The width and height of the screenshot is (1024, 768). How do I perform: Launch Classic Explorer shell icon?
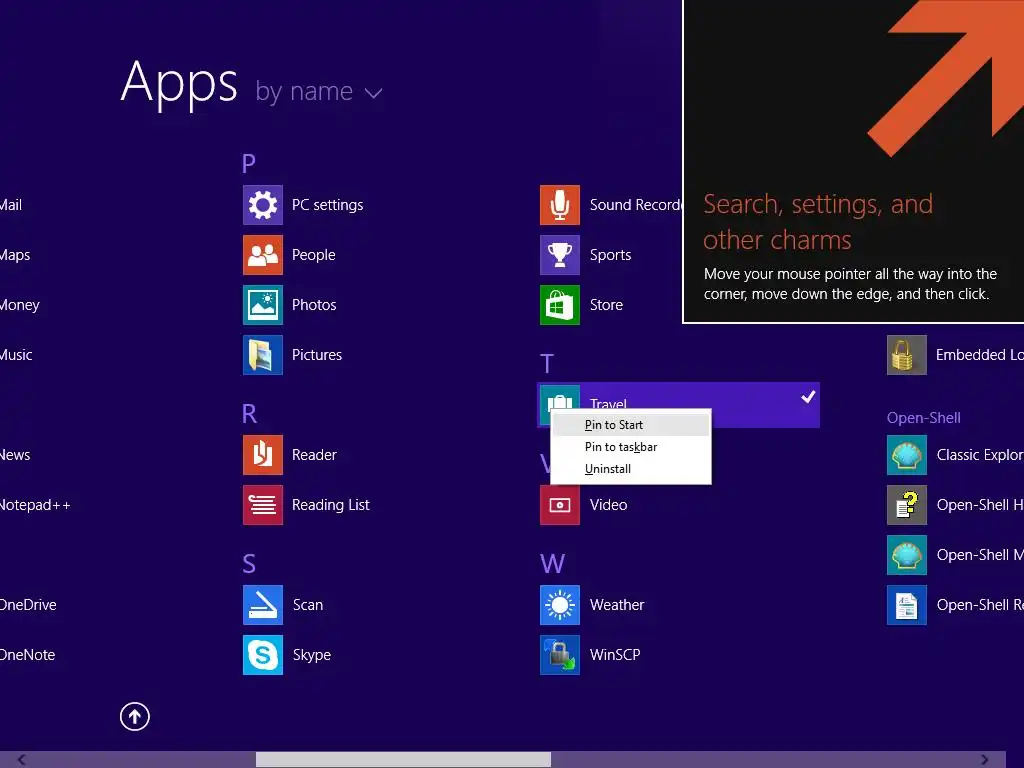(x=906, y=455)
